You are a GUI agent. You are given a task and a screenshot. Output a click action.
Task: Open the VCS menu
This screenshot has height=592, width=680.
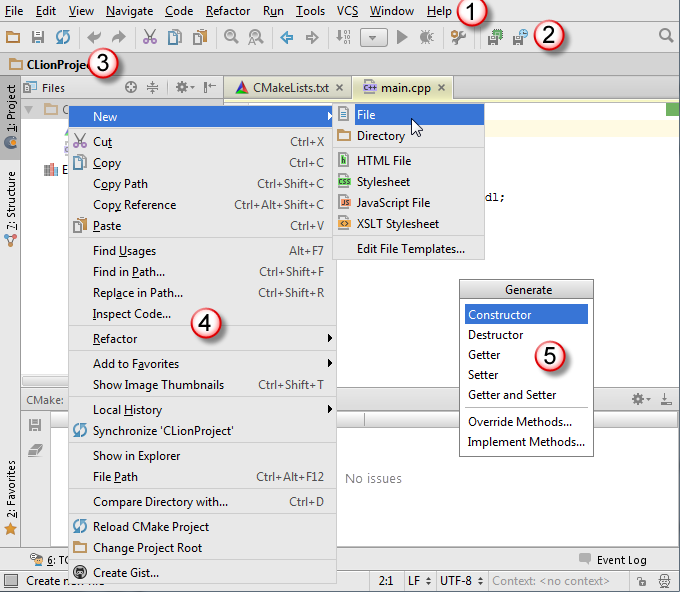click(347, 11)
